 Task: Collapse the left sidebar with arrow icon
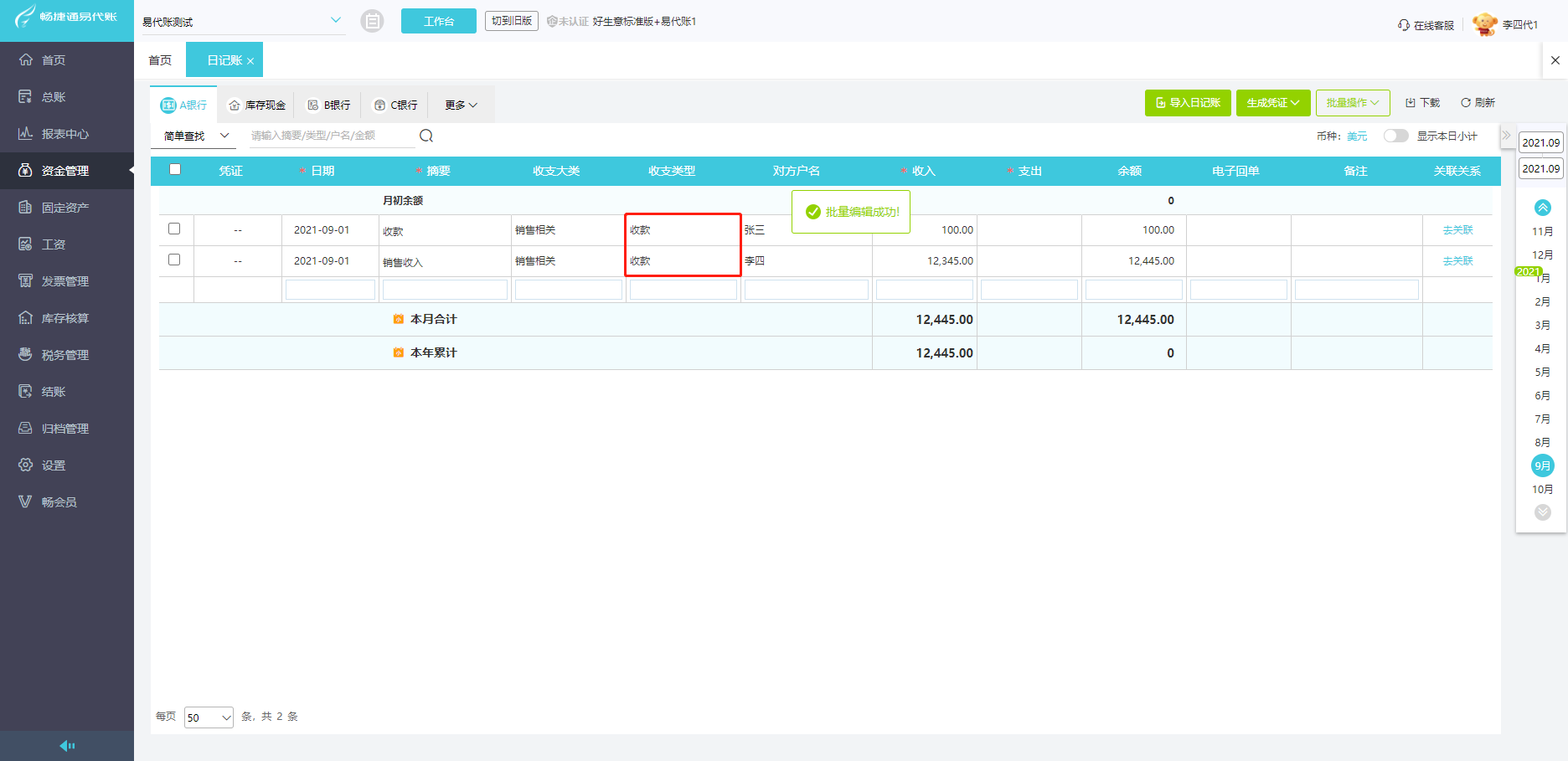67,746
